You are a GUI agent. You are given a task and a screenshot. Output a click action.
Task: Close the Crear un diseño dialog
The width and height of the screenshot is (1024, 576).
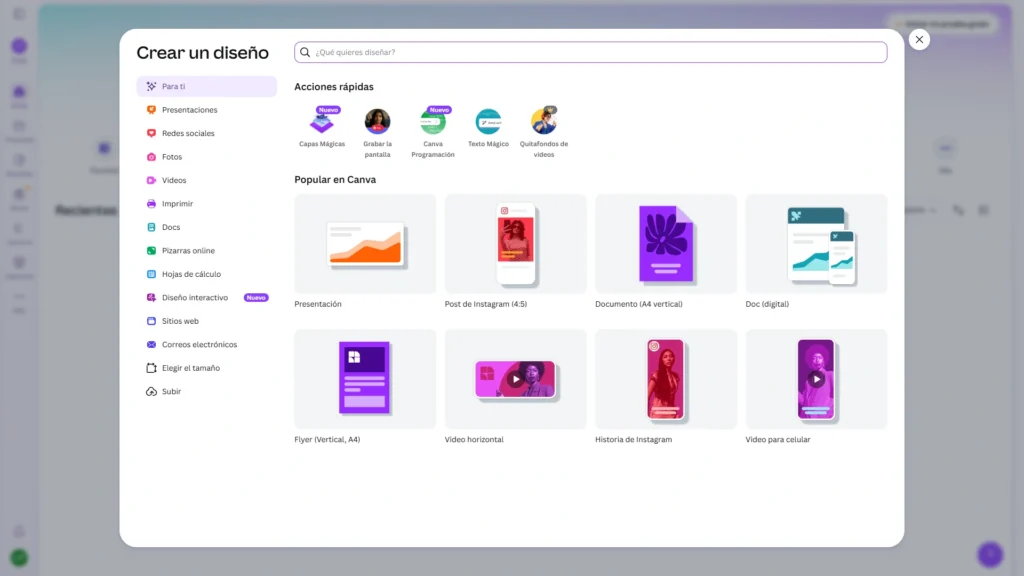919,40
